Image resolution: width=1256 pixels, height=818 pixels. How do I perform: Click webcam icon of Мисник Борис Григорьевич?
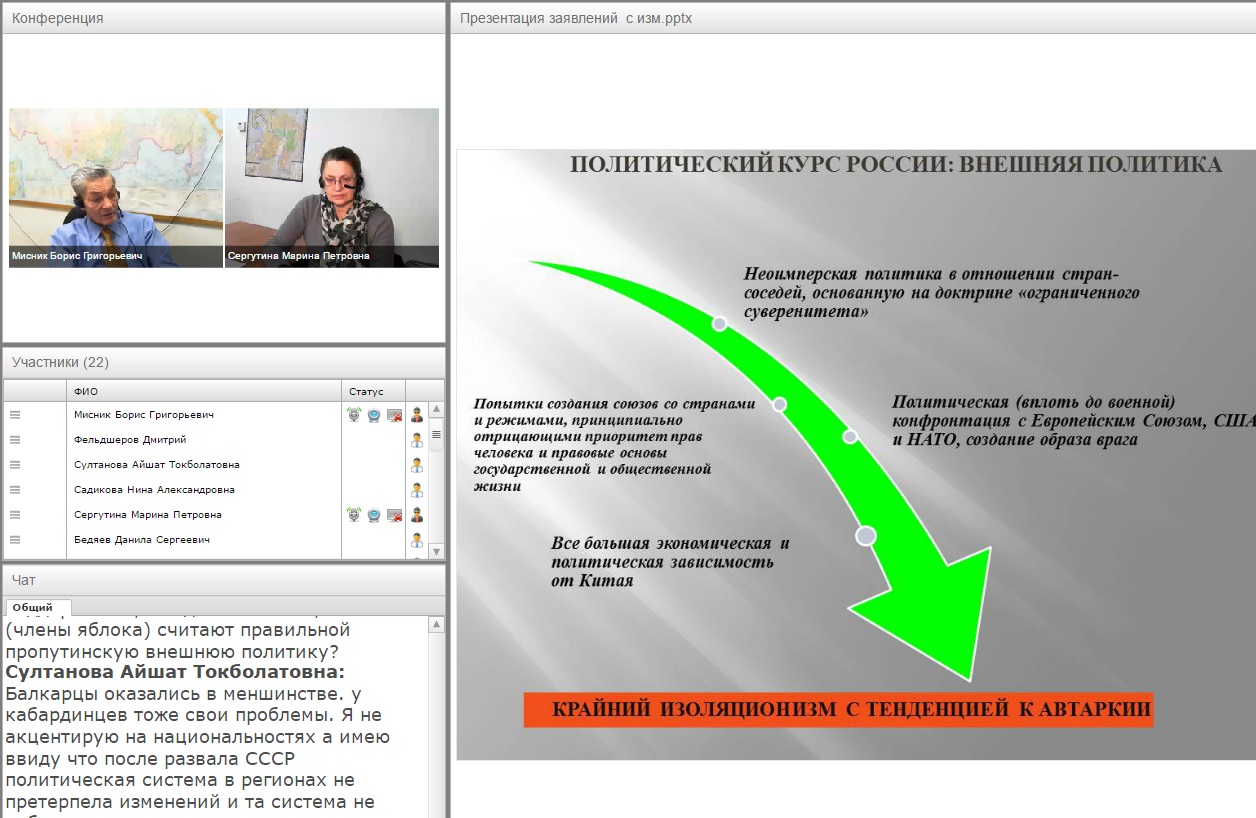pos(374,415)
